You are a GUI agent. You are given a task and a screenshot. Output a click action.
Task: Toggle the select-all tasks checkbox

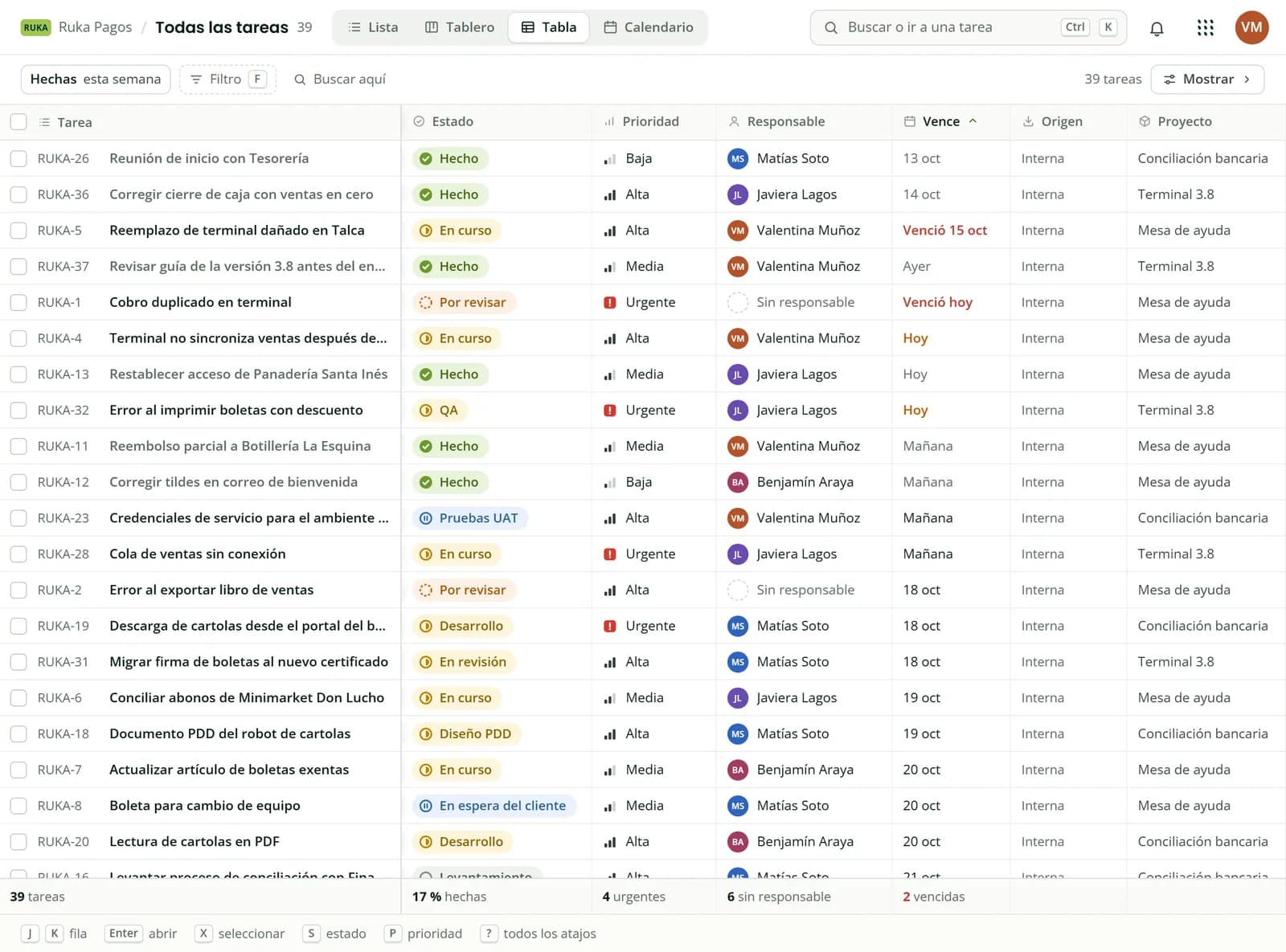pyautogui.click(x=18, y=122)
